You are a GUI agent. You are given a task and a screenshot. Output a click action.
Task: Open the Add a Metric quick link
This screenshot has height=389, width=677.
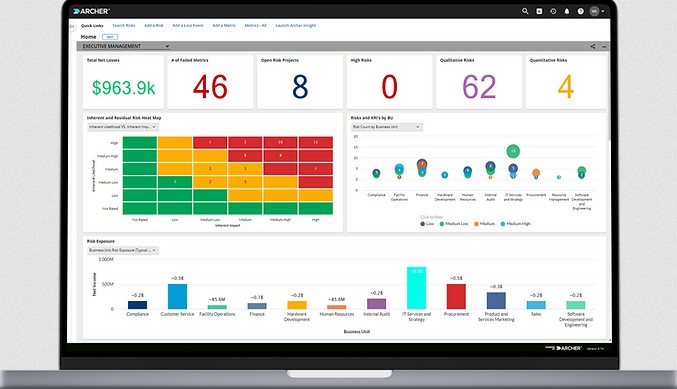[224, 25]
